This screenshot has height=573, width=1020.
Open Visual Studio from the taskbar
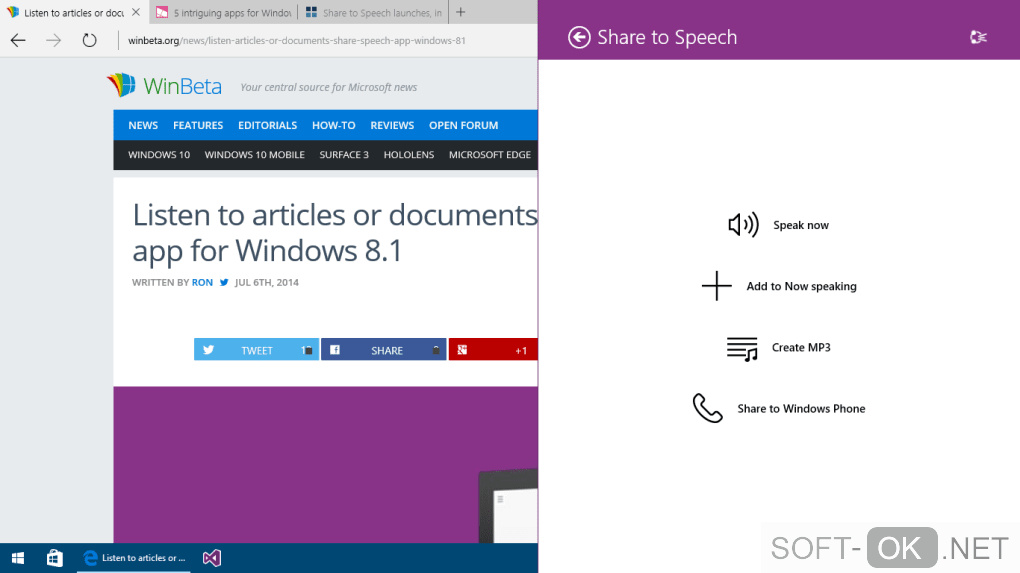tap(212, 558)
